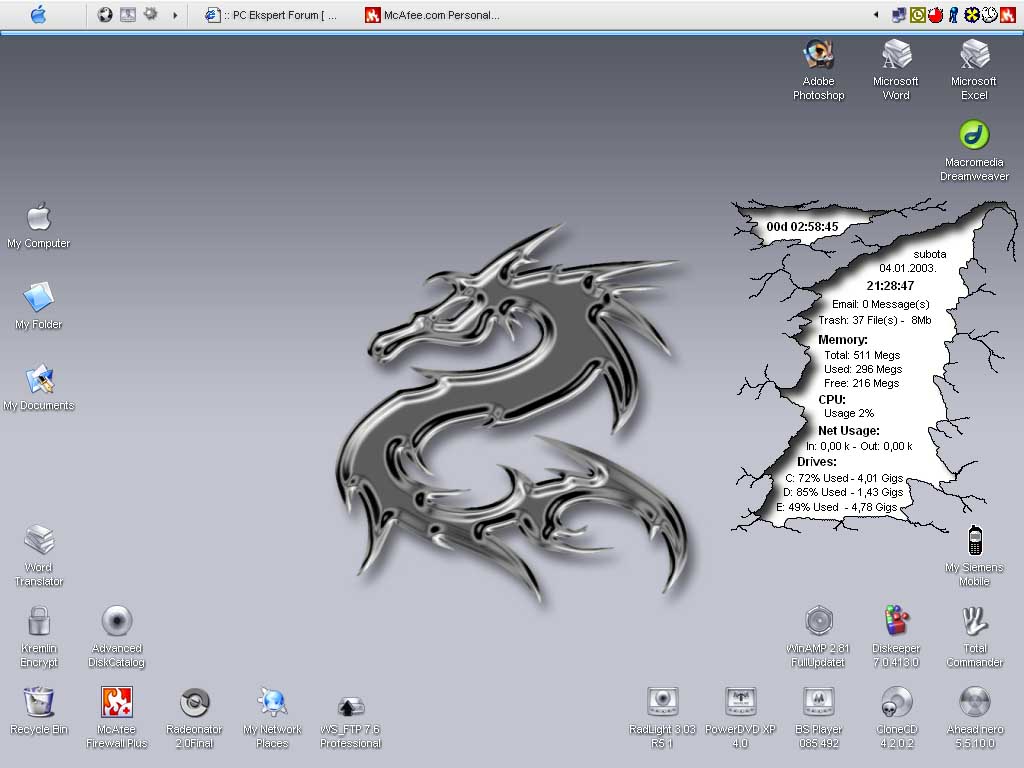Open the My Siemens Mobile icon
Image resolution: width=1024 pixels, height=768 pixels.
pyautogui.click(x=974, y=541)
